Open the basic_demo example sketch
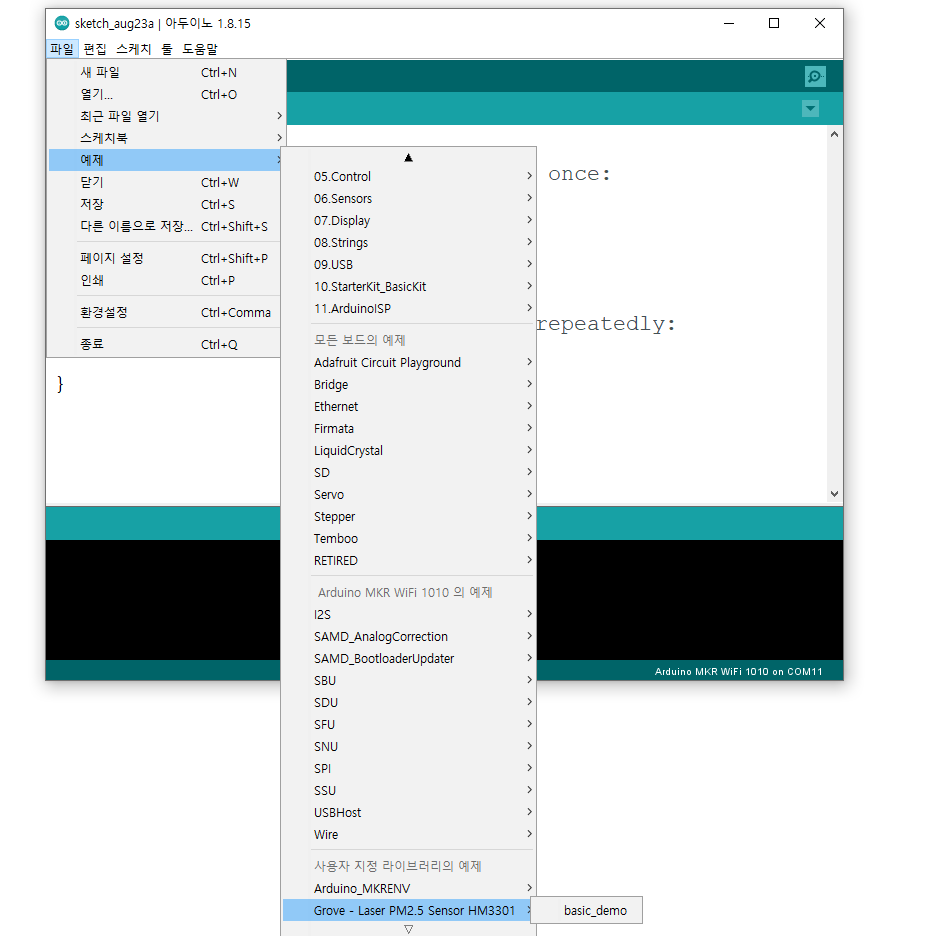Screen dimensions: 944x936 (x=587, y=910)
